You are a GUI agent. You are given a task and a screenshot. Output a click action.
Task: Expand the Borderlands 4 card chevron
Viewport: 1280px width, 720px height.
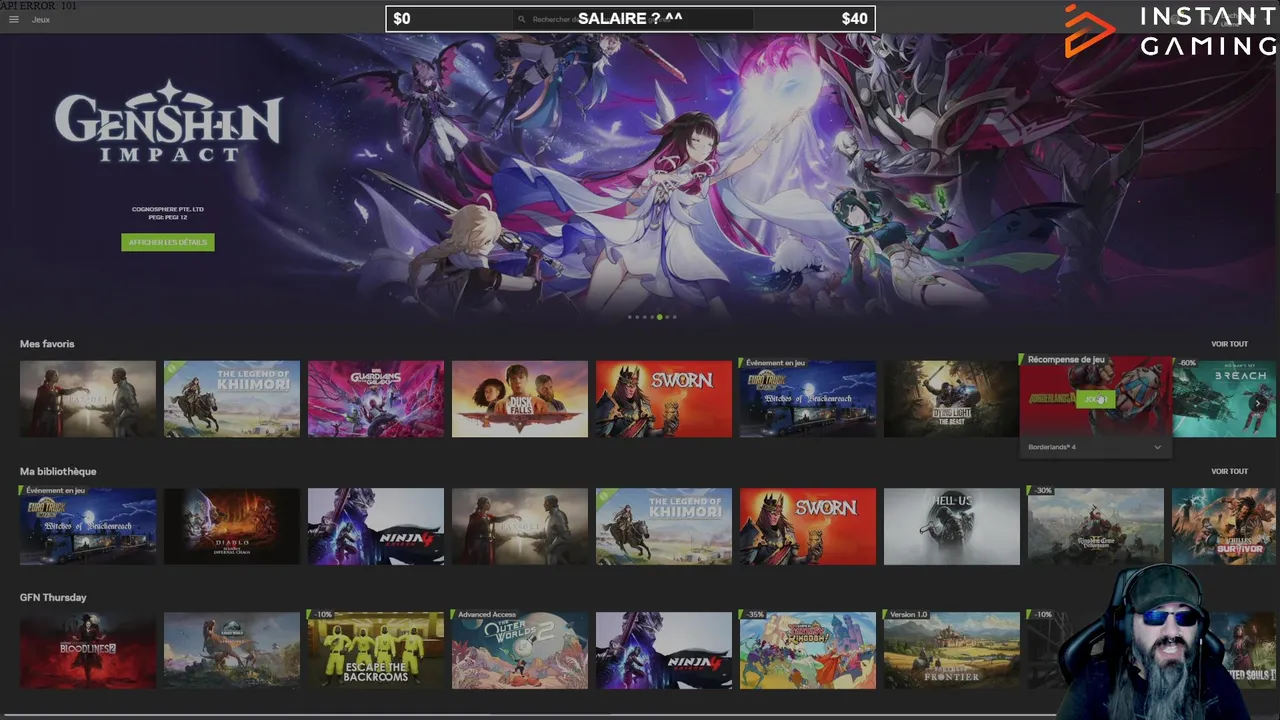click(1158, 447)
